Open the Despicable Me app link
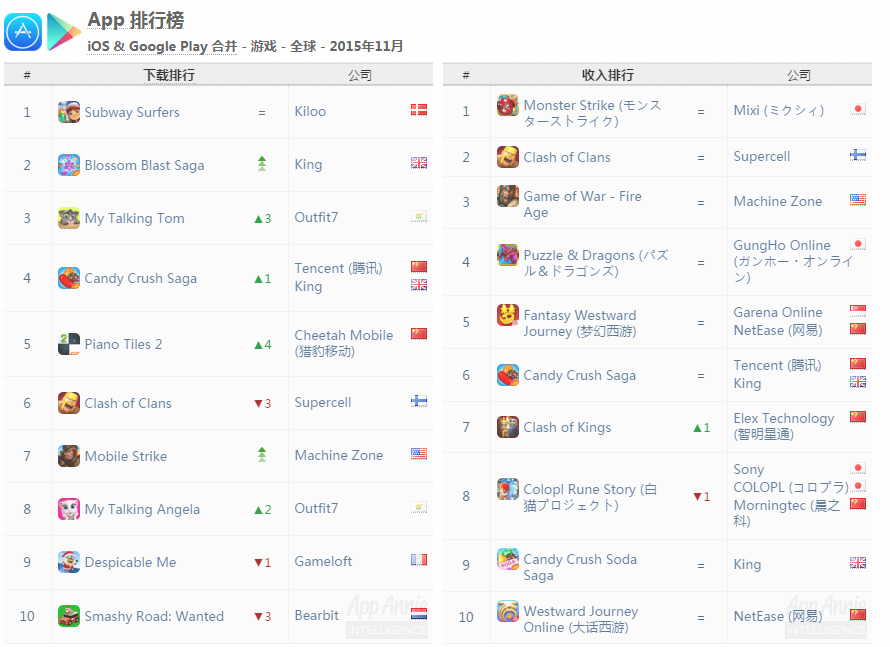Viewport: 890px width, 647px height. tap(130, 562)
